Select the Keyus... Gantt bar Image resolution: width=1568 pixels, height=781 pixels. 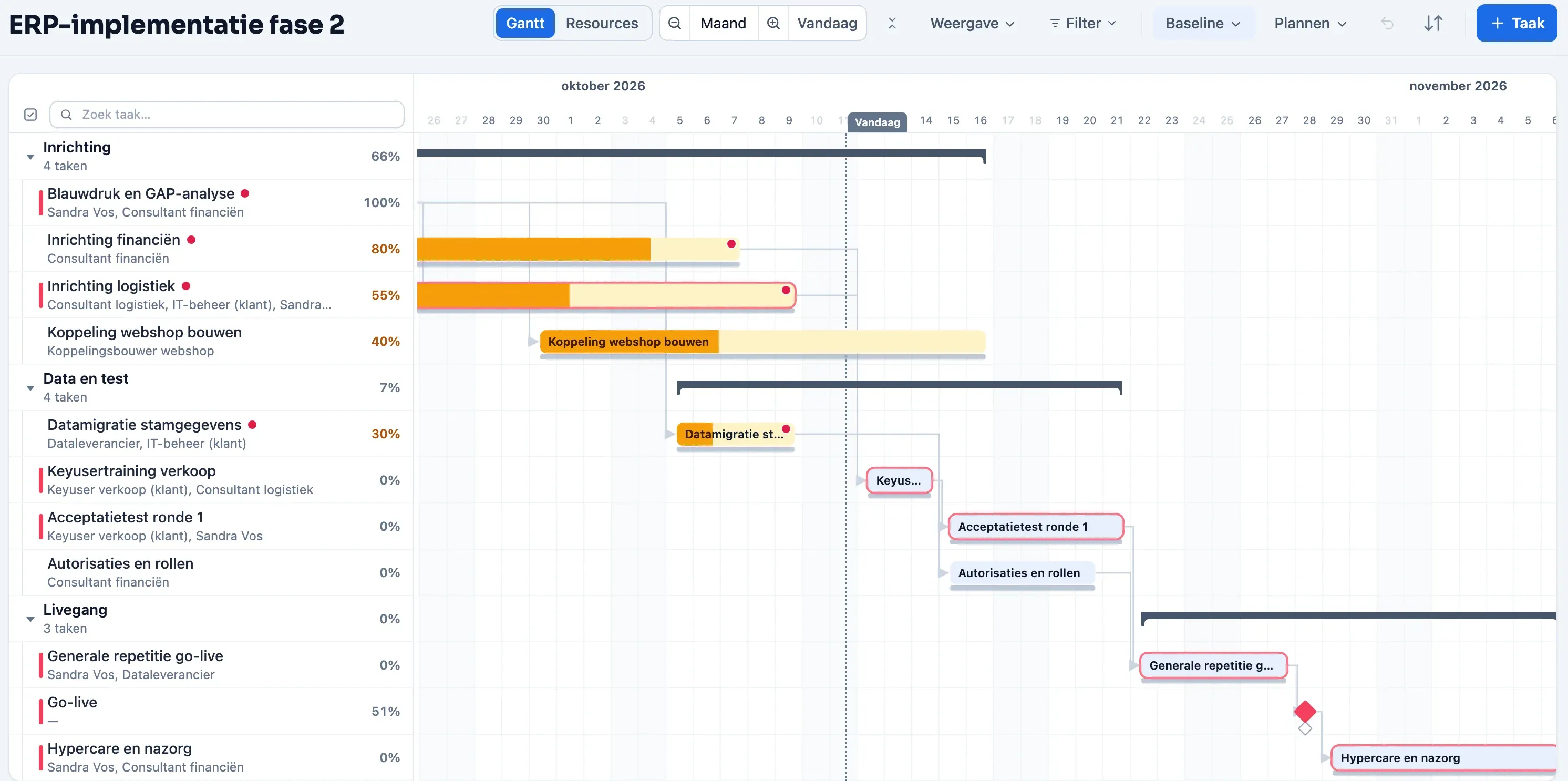[x=899, y=480]
